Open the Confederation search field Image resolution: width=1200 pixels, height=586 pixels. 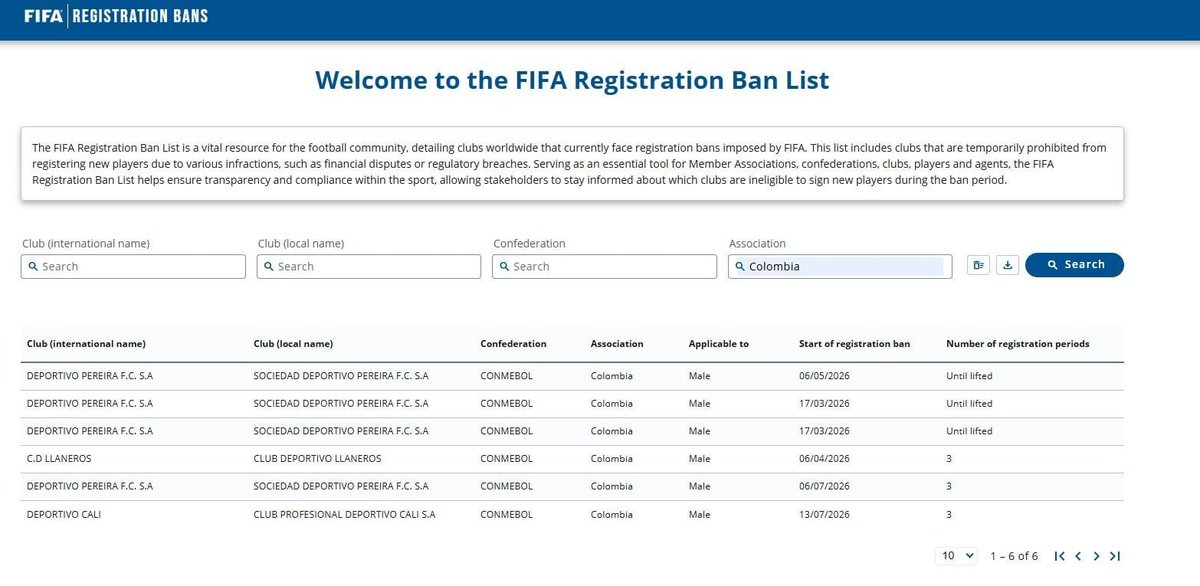[x=605, y=266]
